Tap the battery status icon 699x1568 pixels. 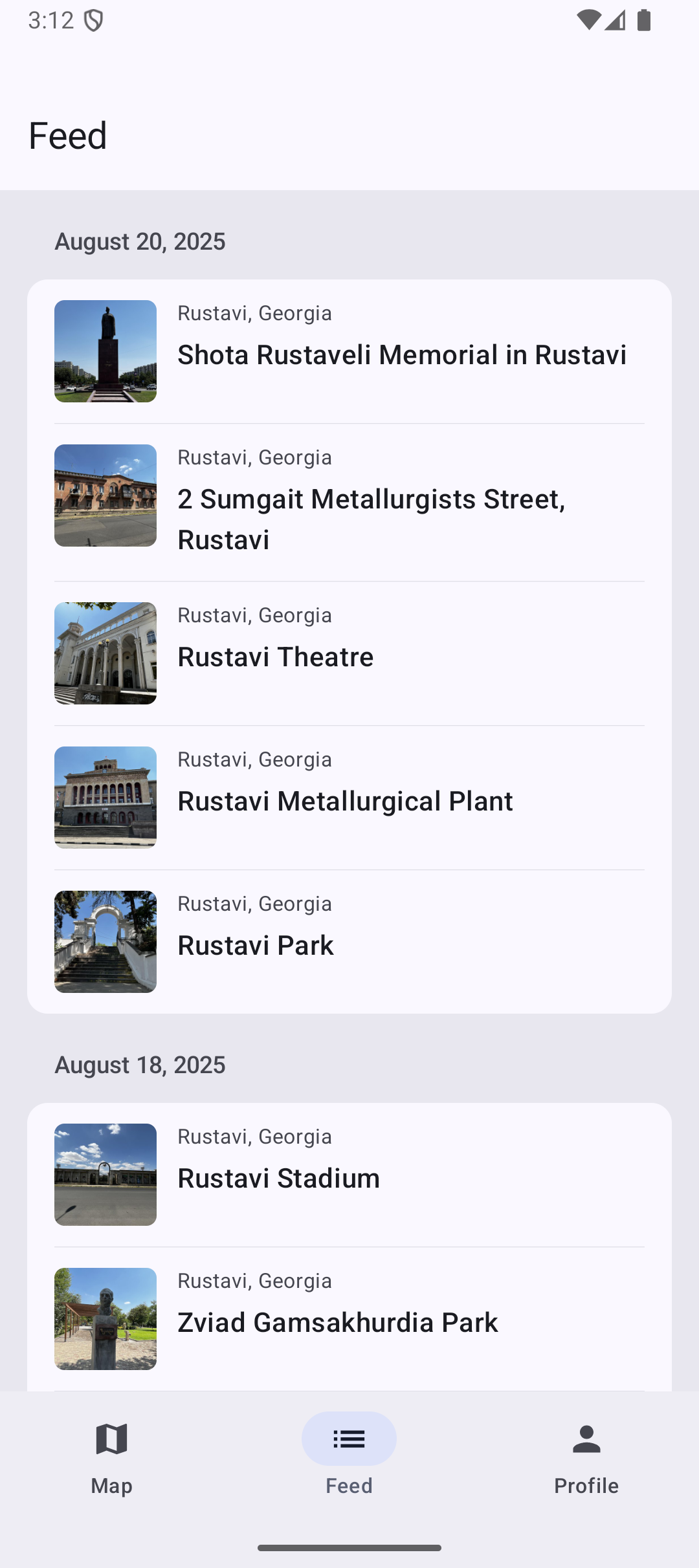(x=644, y=21)
